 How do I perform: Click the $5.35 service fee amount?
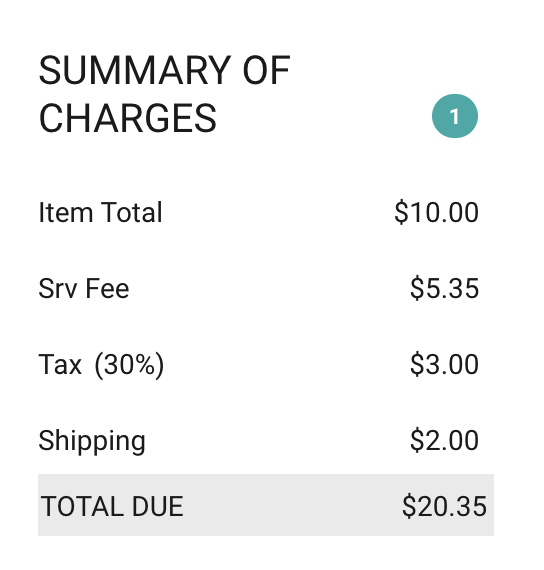click(444, 289)
